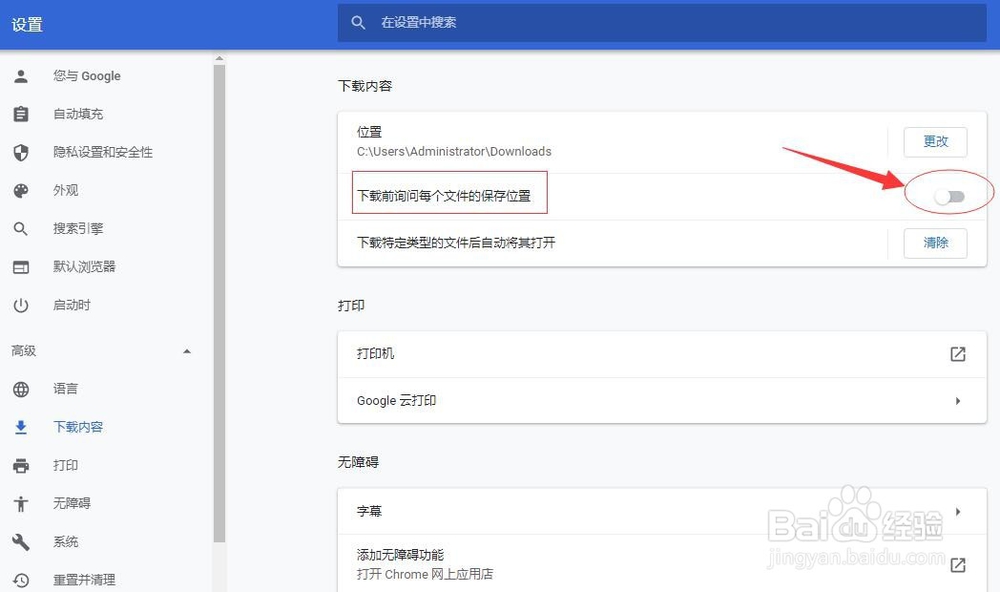Screen dimensions: 1000x592
Task: Expand the 字幕 row arrow
Action: pos(958,512)
